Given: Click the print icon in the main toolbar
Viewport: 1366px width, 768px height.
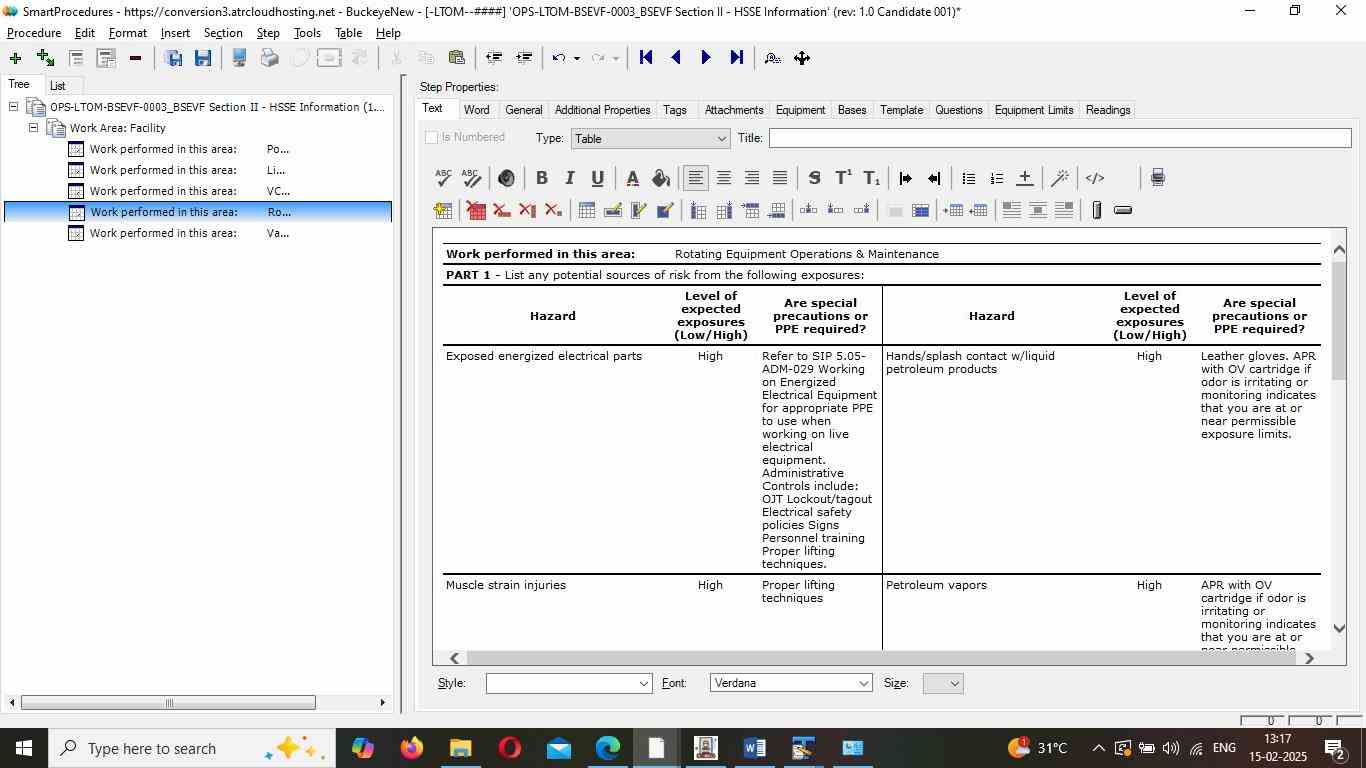Looking at the screenshot, I should tap(269, 58).
